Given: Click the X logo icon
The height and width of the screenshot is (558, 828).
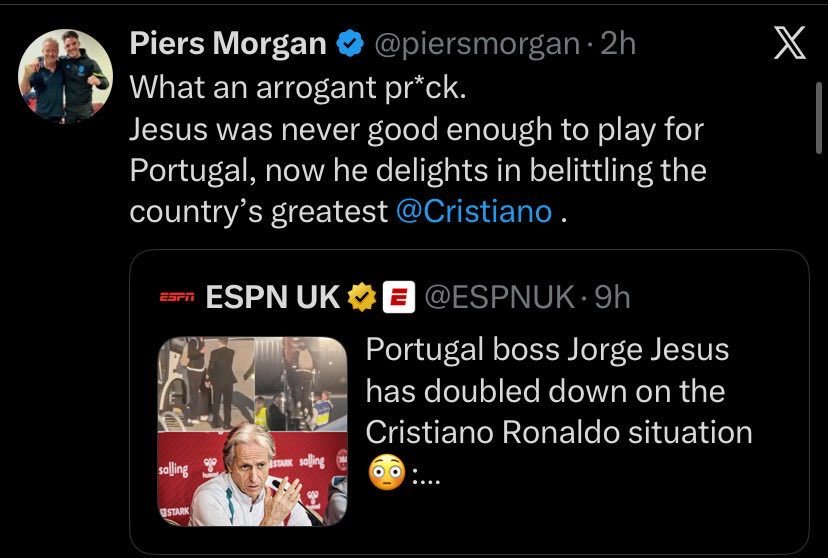Looking at the screenshot, I should pyautogui.click(x=789, y=42).
